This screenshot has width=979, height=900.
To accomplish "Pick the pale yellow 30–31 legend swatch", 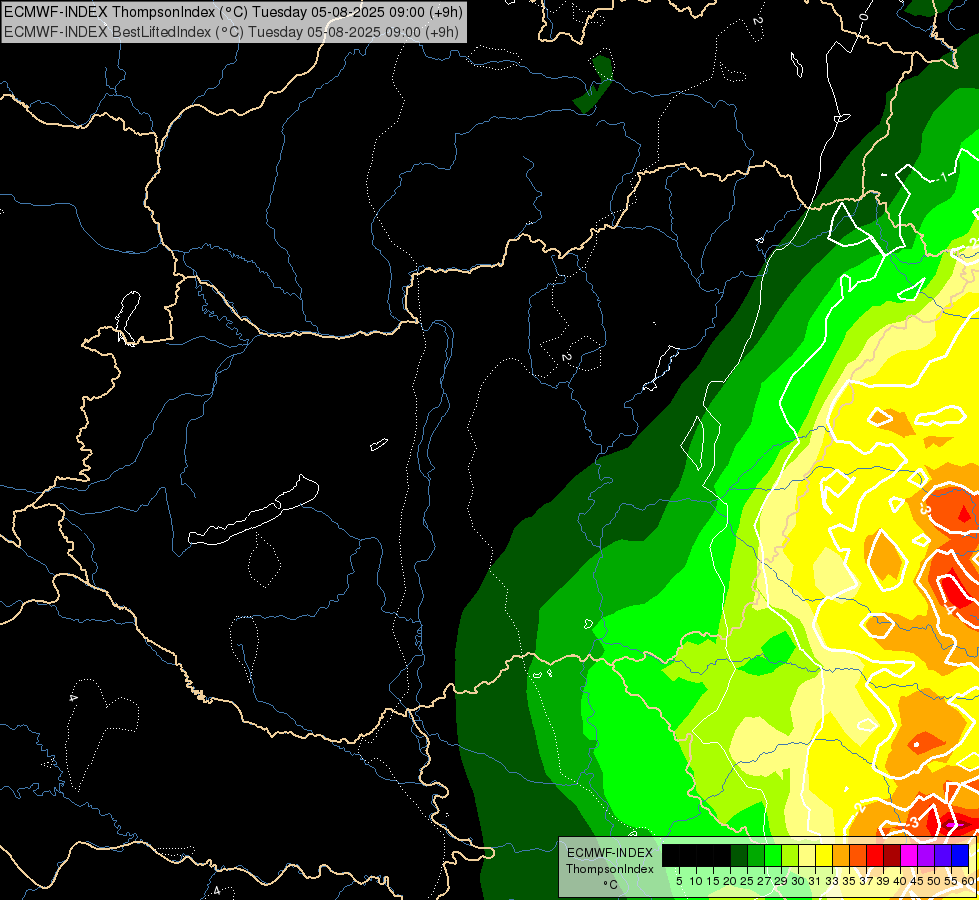I will (807, 856).
